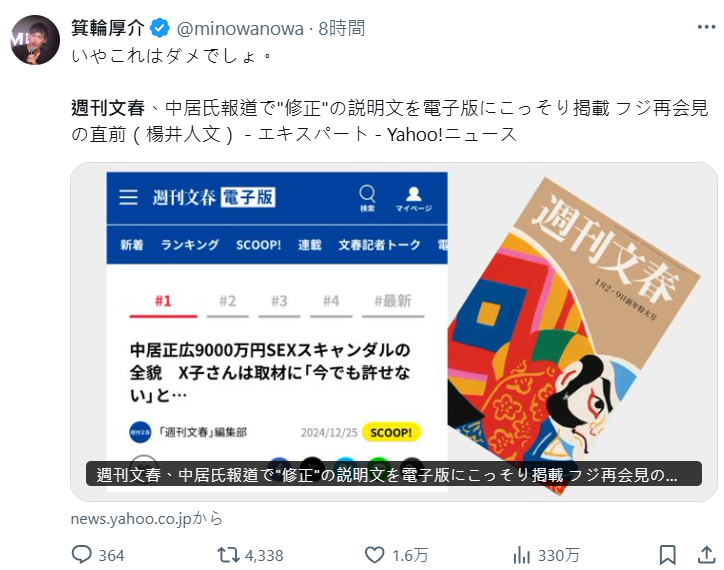Click the @minowanowa handle
This screenshot has height=570, width=724.
click(x=240, y=29)
